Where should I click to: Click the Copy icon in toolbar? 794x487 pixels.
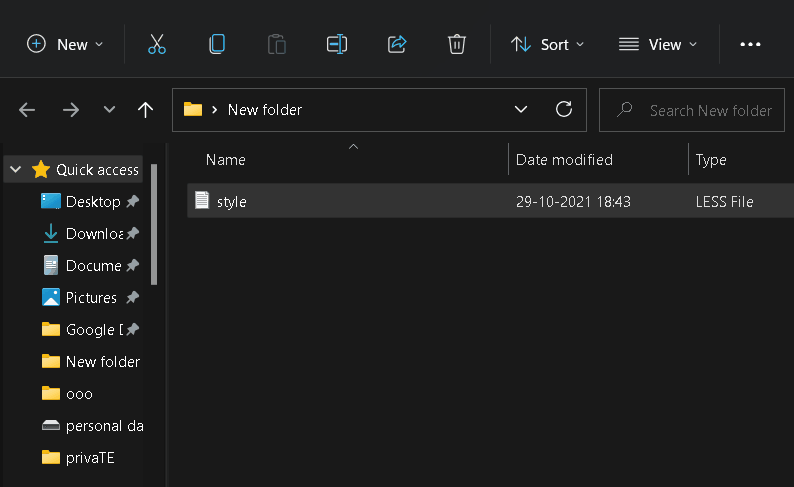coord(217,44)
